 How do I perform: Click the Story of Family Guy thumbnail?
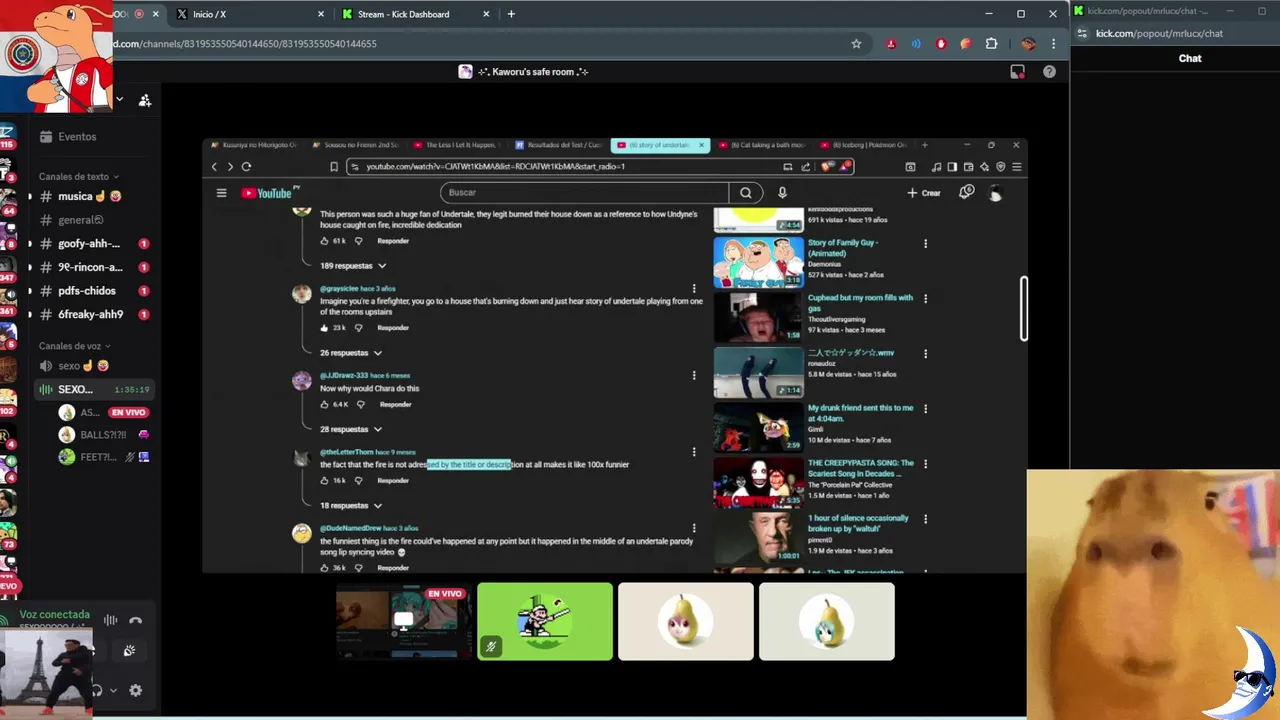click(758, 262)
